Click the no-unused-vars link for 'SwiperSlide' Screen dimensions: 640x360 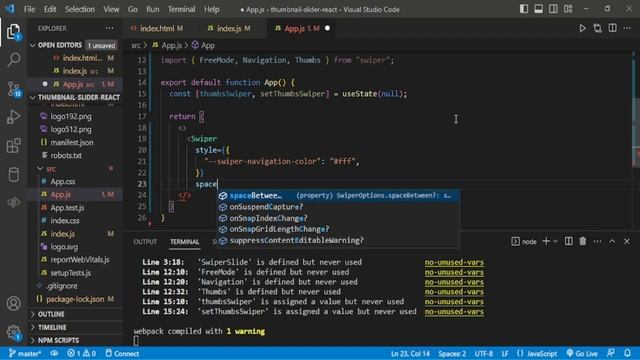[454, 262]
